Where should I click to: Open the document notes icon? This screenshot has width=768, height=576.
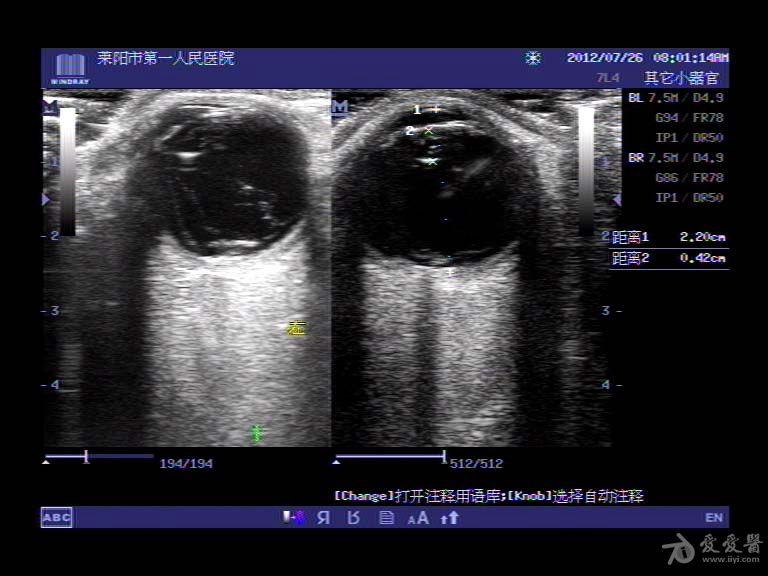[385, 517]
